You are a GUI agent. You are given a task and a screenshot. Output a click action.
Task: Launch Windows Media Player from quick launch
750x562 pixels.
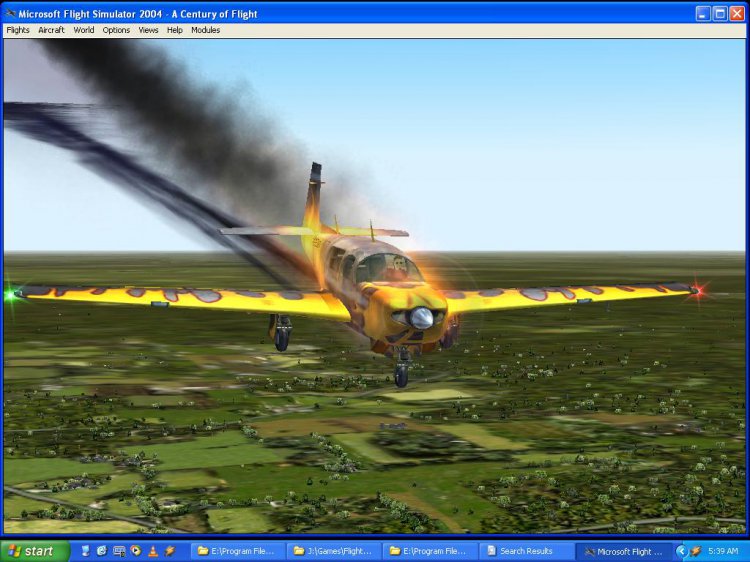coord(136,551)
